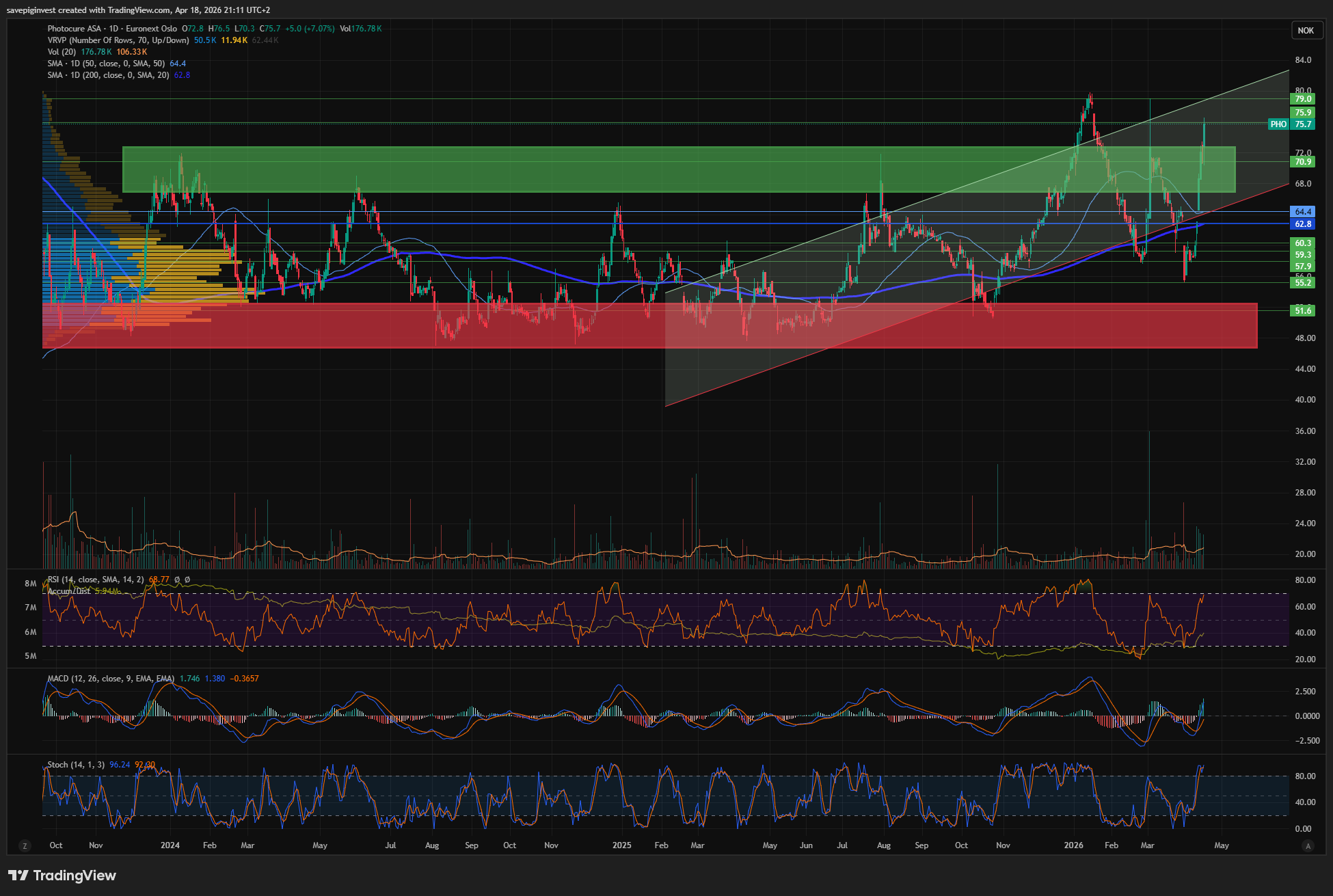
Task: Click the TradingView logo at bottom left
Action: 62,875
